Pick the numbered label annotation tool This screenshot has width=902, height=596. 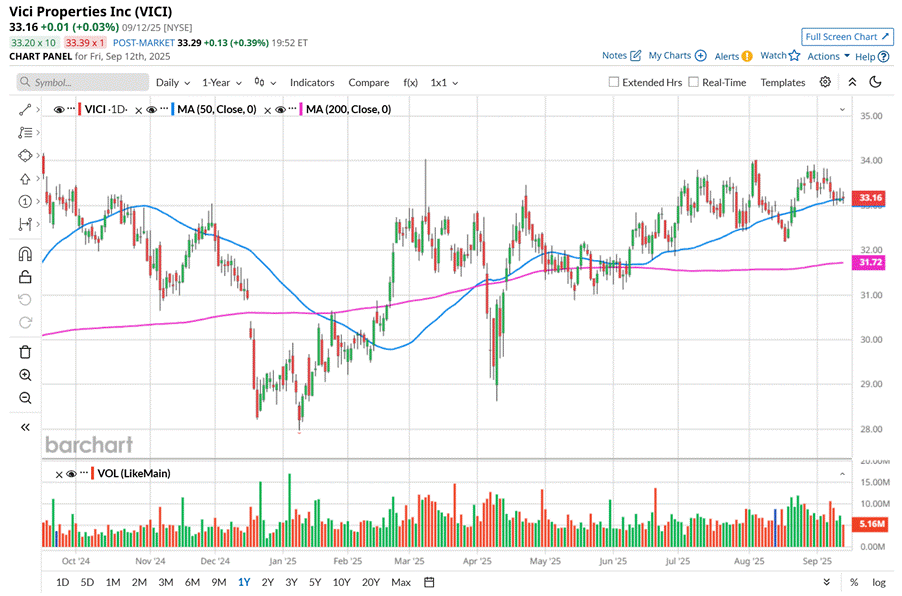[25, 201]
